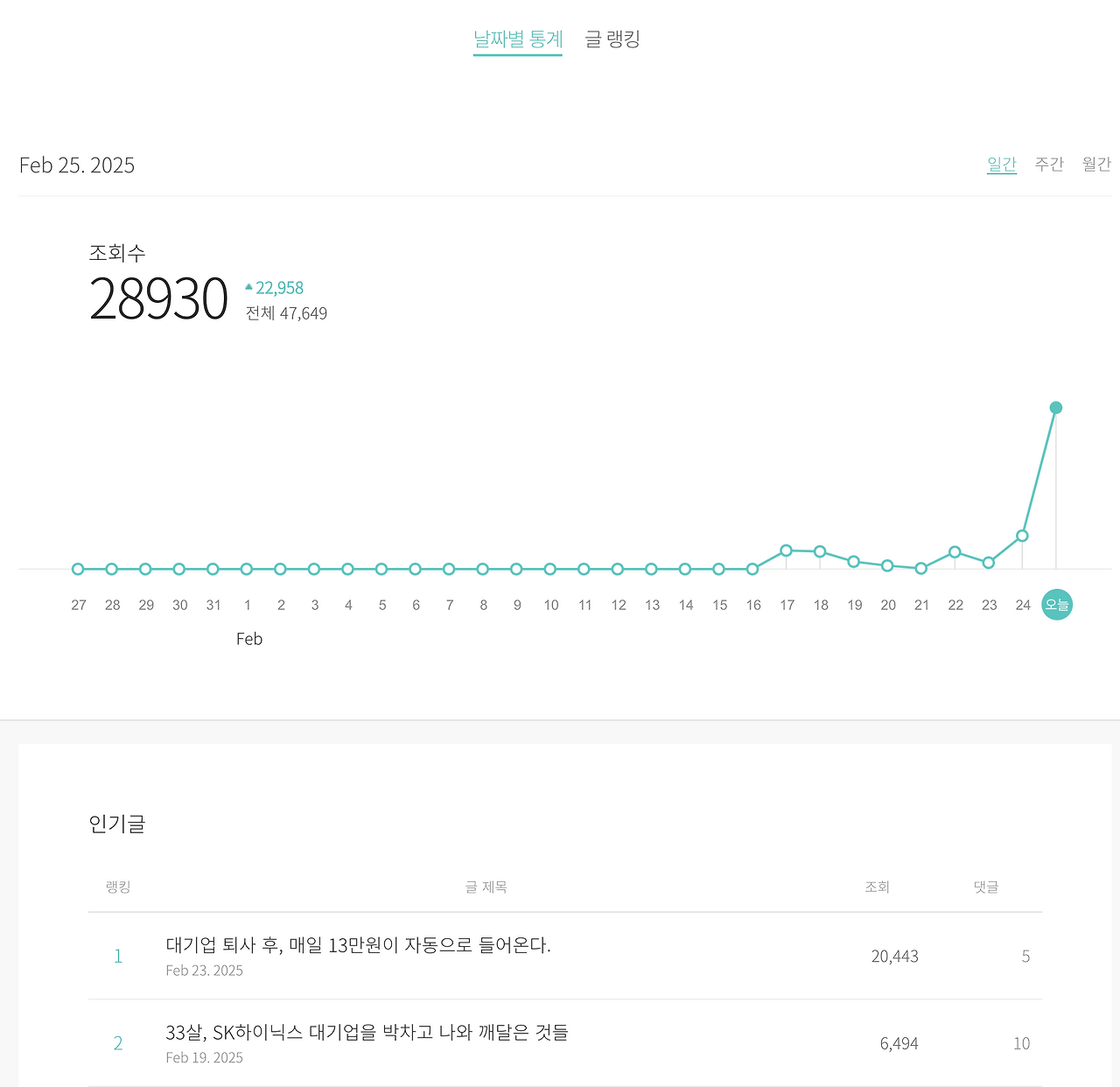The width and height of the screenshot is (1120, 1087).
Task: Open the post 33살, SK하이닉스 대기업을 박차고
Action: (367, 1033)
